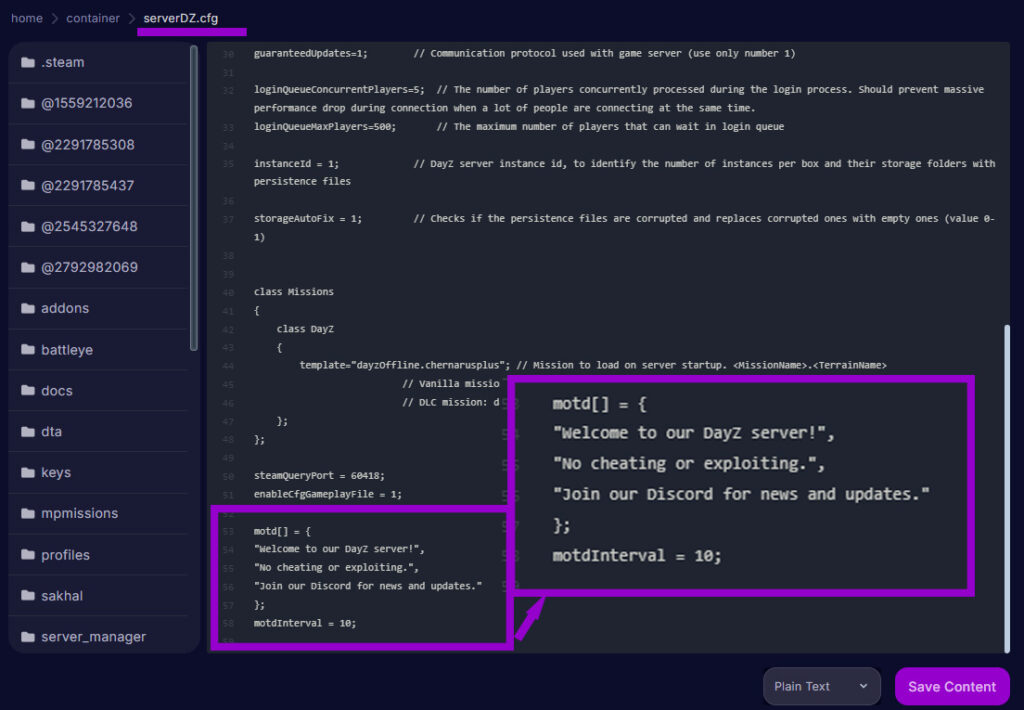The image size is (1024, 710).
Task: Browse into the docs folder
Action: [55, 390]
